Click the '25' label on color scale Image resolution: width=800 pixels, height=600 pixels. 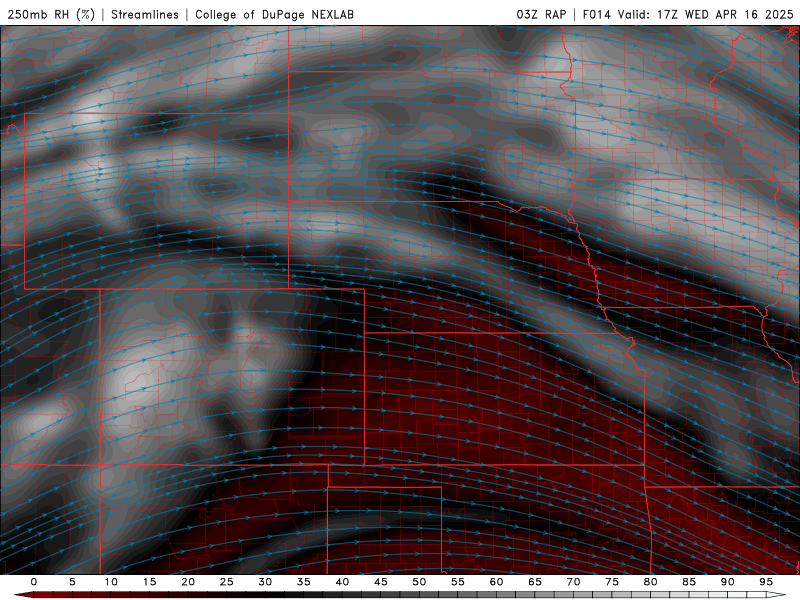(x=227, y=582)
